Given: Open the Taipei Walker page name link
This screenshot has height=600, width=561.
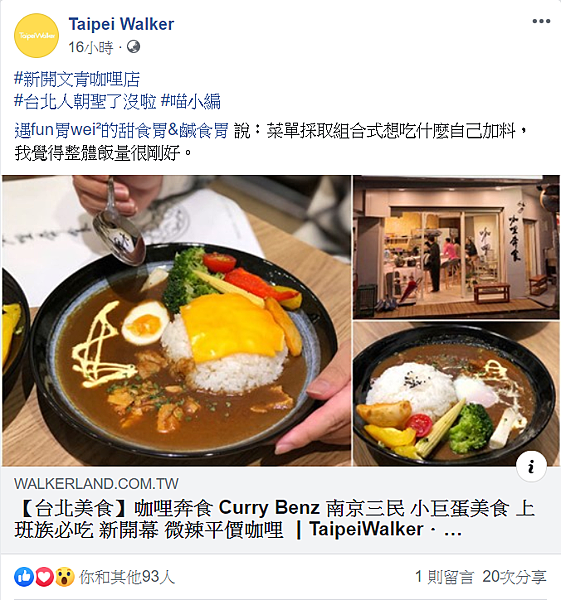Looking at the screenshot, I should coord(121,24).
